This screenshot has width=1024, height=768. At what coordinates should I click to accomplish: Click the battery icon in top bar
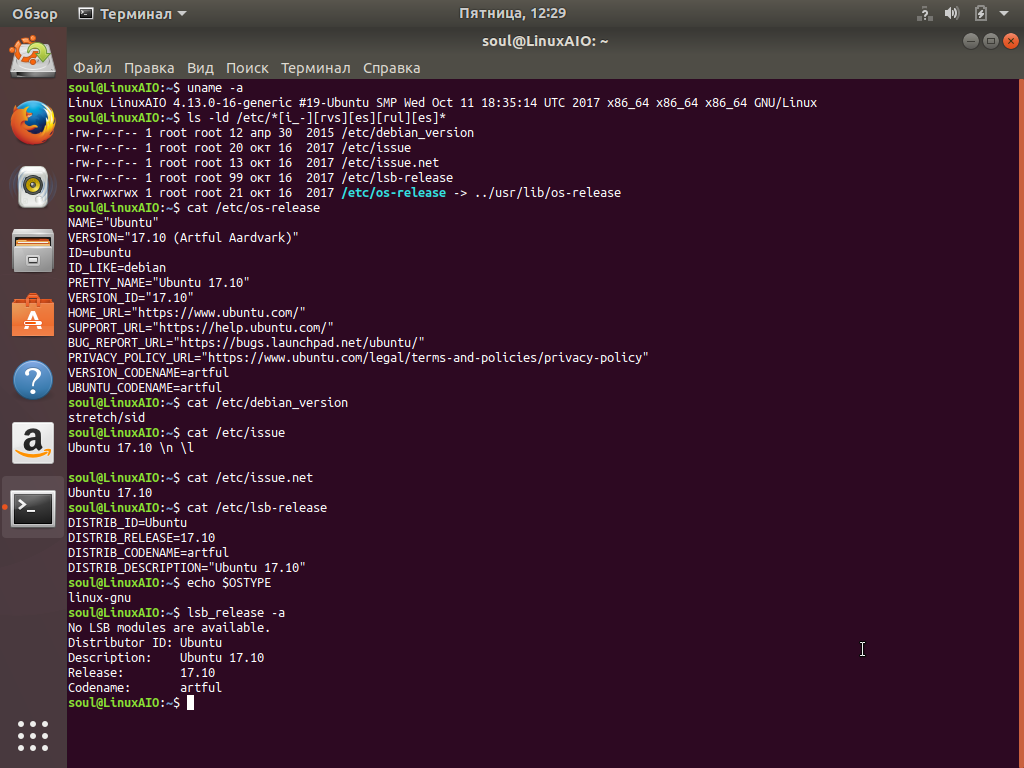tap(980, 13)
